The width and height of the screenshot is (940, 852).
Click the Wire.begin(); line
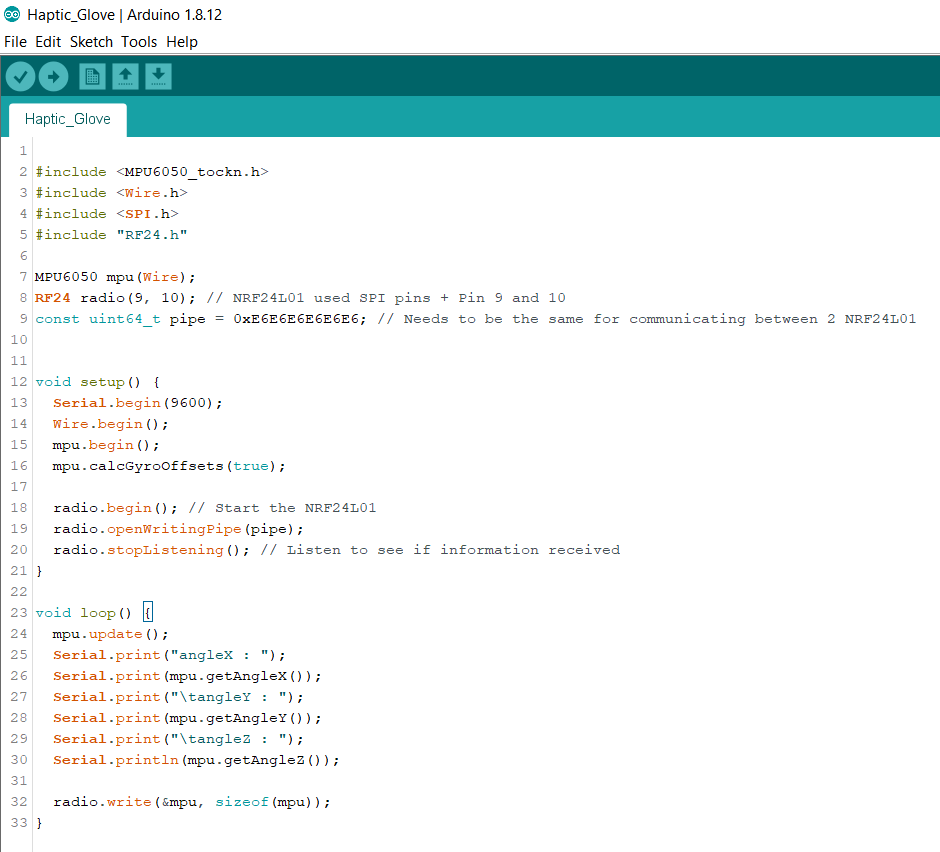click(x=110, y=424)
